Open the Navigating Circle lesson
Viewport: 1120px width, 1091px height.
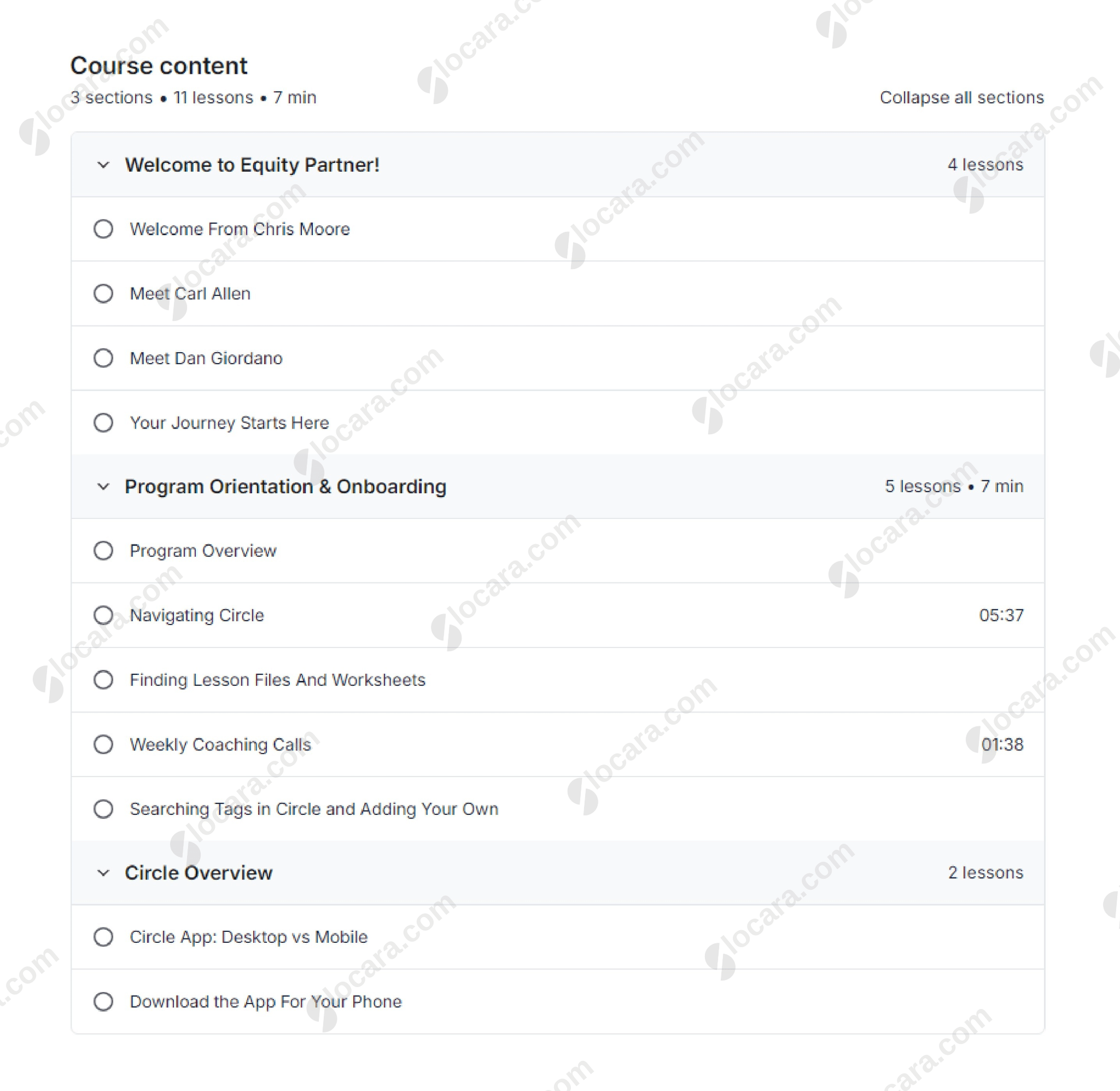[x=196, y=615]
